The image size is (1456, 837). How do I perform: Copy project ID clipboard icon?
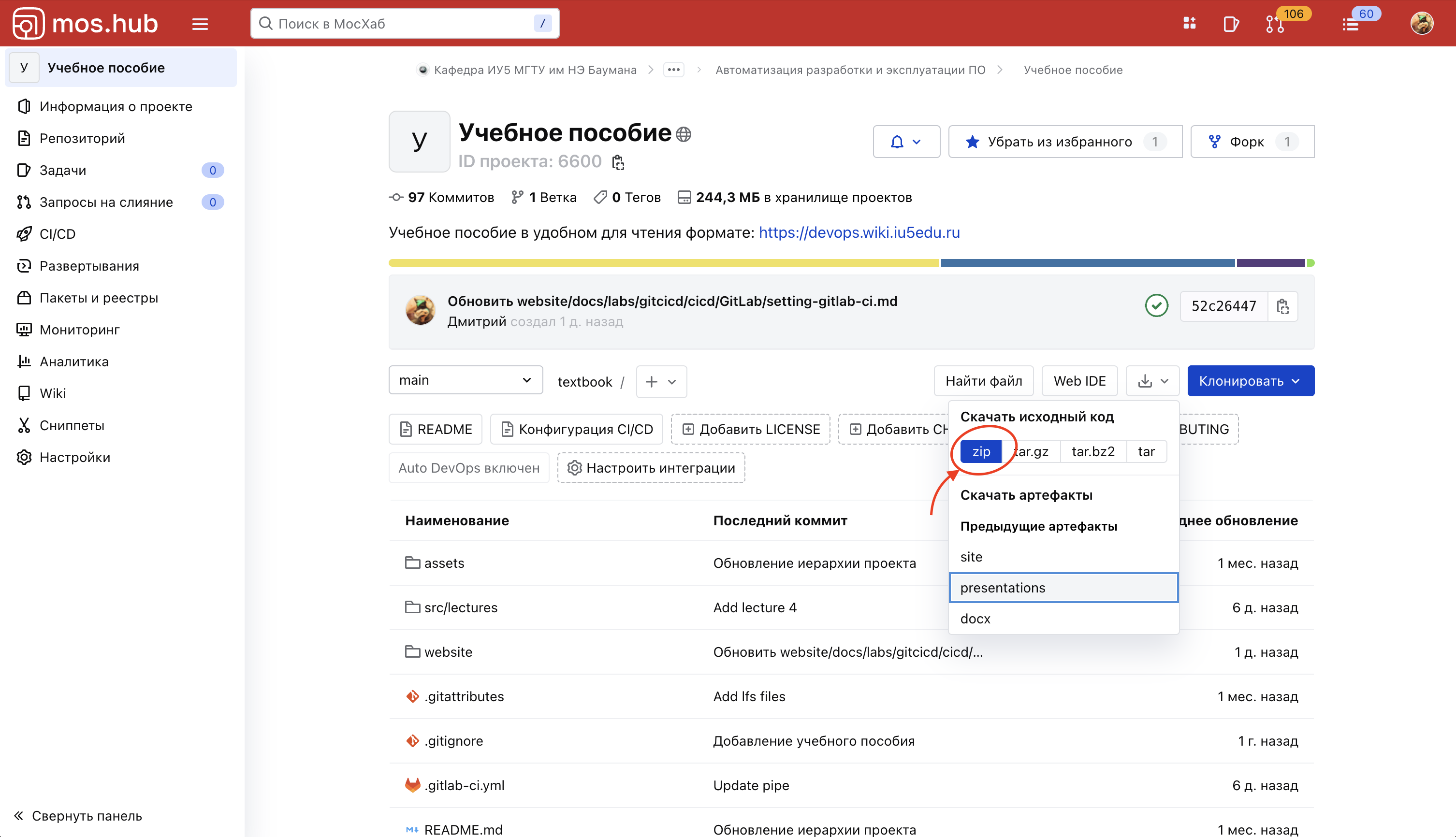[618, 162]
